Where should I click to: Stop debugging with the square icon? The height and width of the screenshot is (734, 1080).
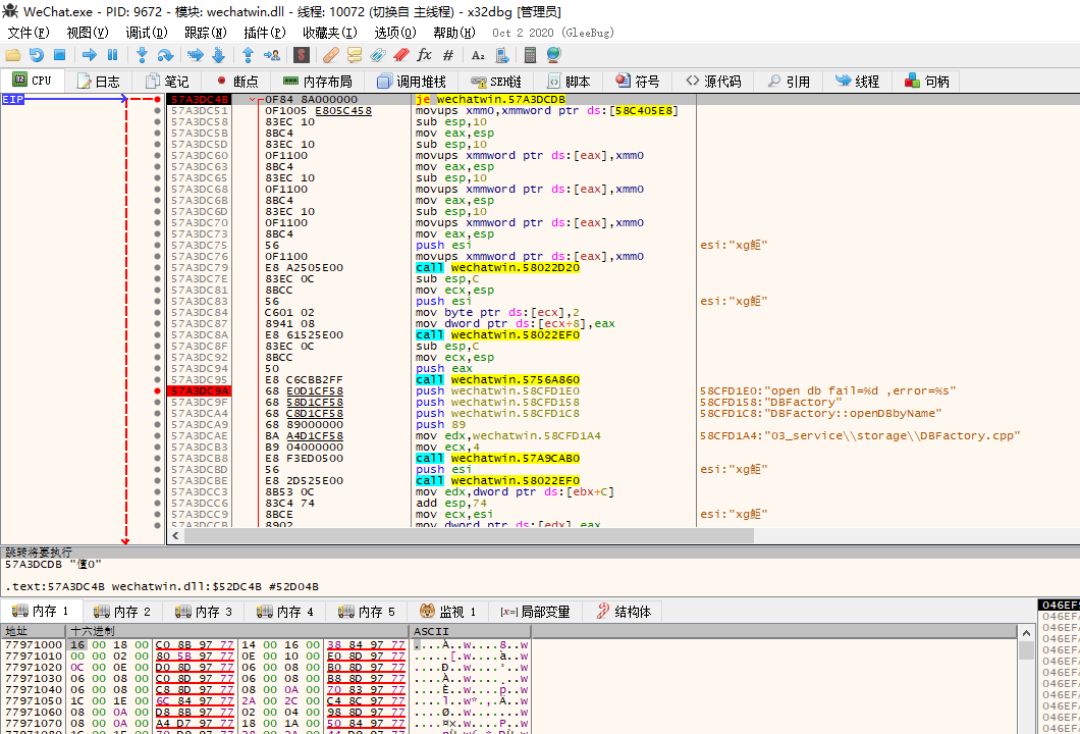pos(59,55)
